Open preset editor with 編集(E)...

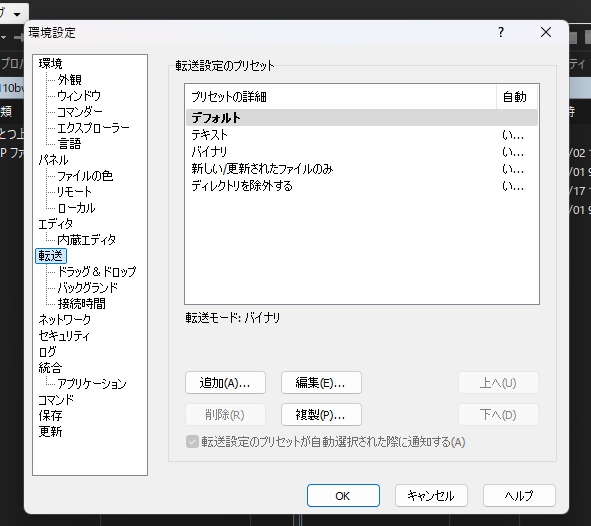(x=321, y=383)
